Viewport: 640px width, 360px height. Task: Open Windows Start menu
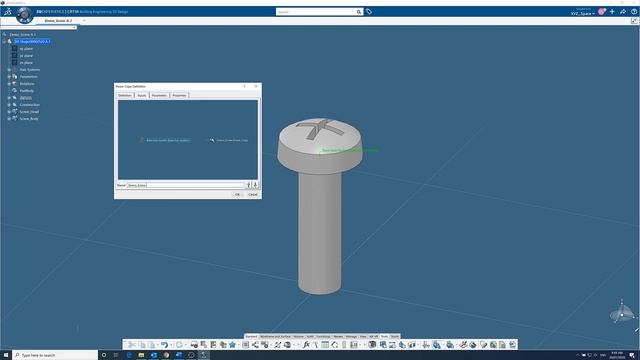pyautogui.click(x=6, y=355)
